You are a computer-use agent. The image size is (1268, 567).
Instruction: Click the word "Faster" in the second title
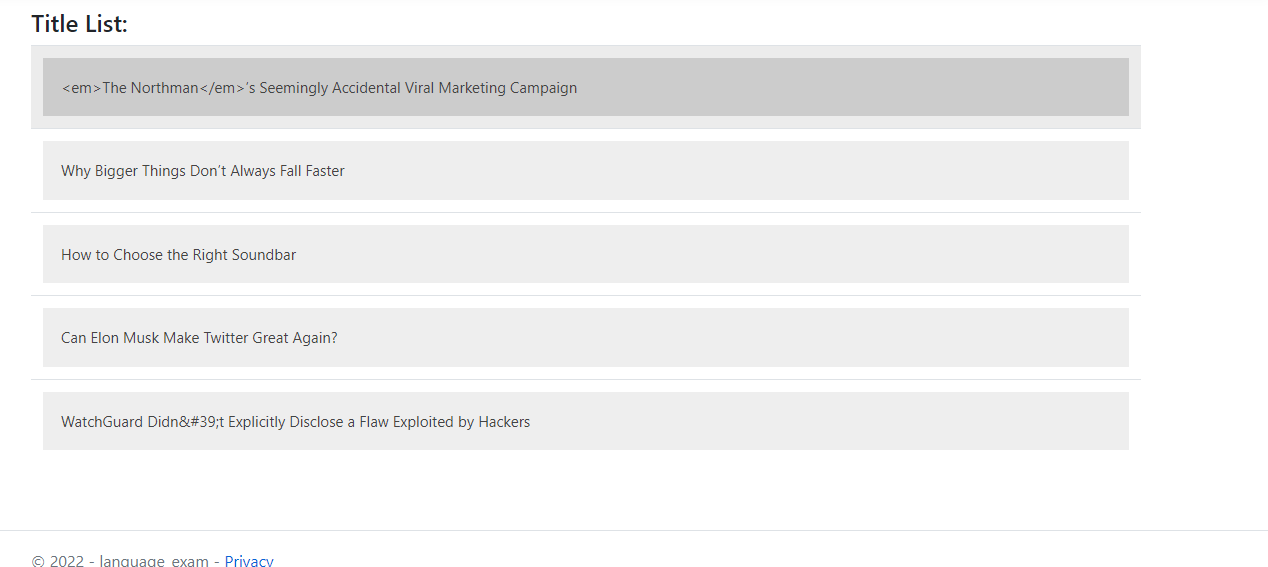click(325, 171)
